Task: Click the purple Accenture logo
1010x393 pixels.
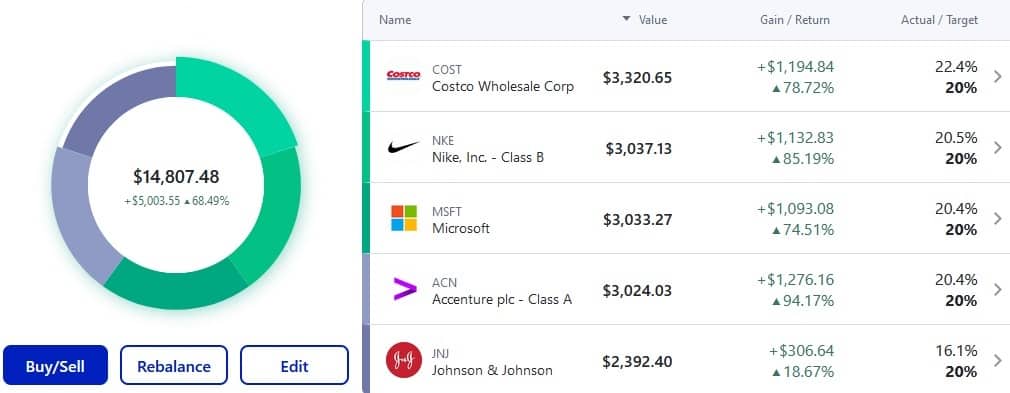Action: 405,289
